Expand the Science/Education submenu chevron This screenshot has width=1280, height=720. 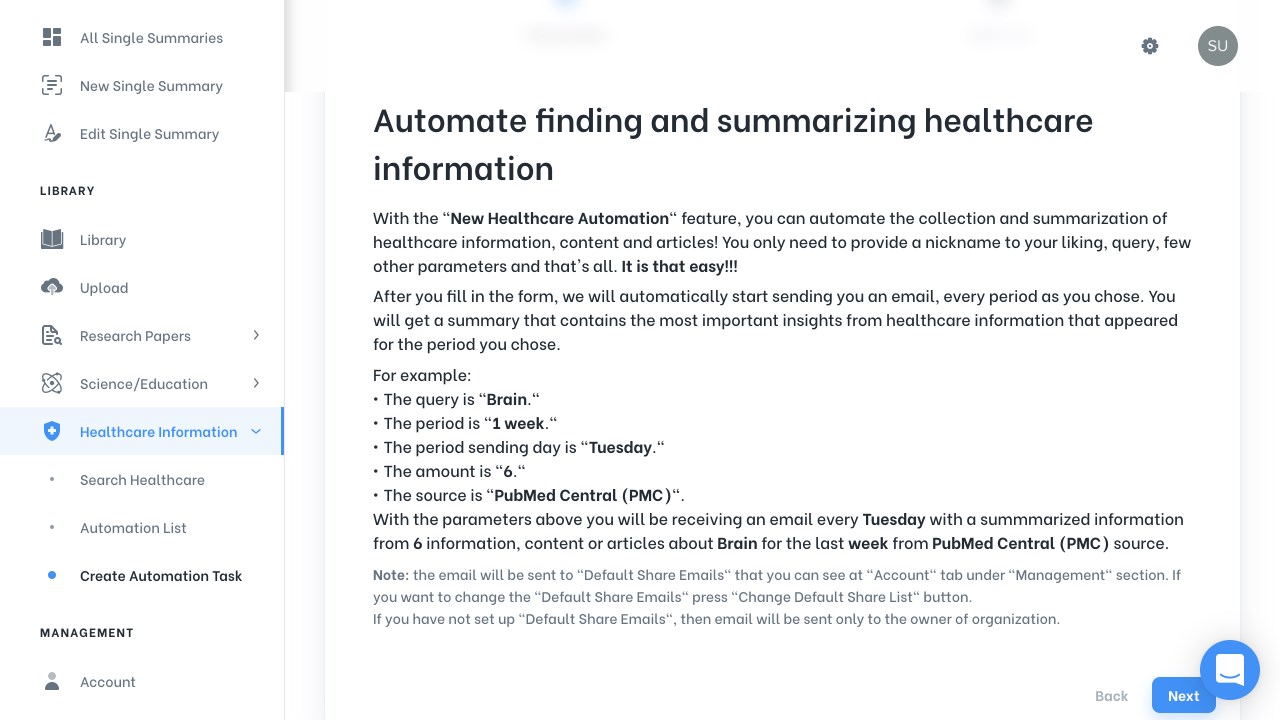256,384
